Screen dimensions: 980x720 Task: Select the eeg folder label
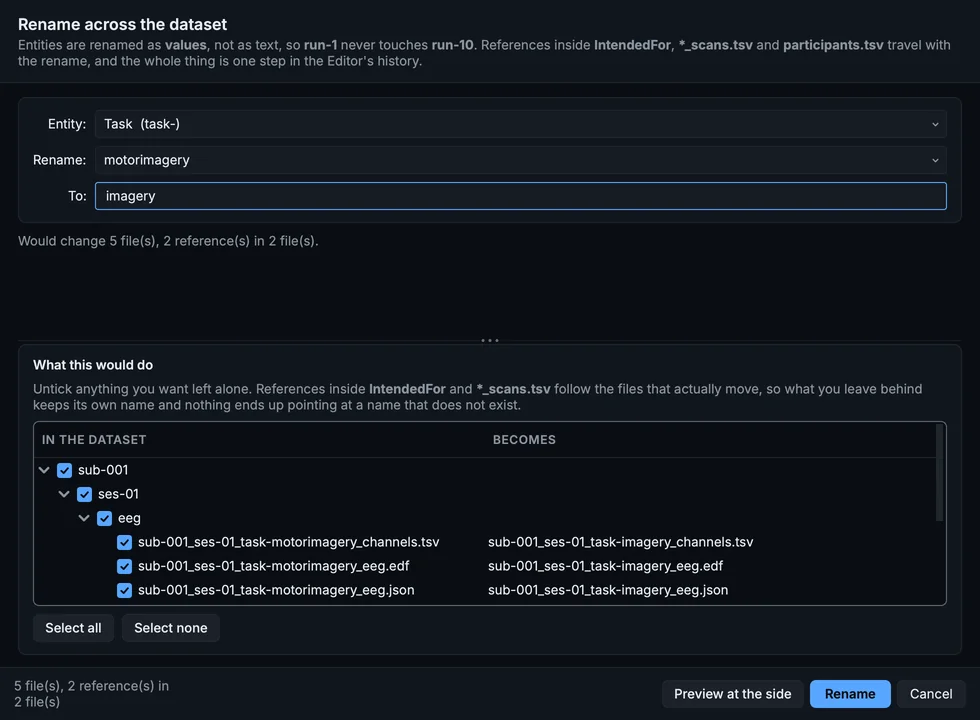click(x=129, y=518)
